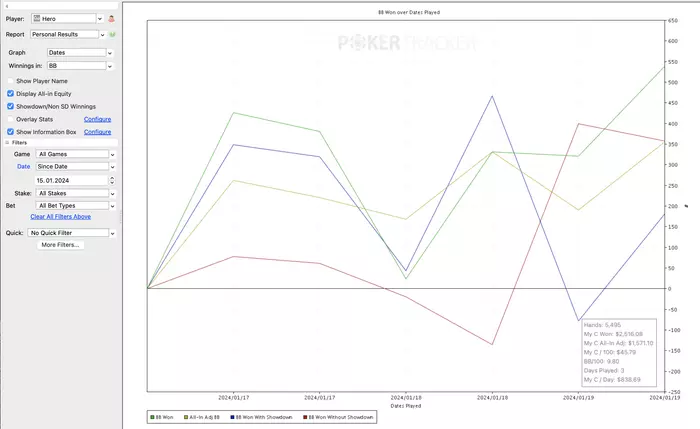Viewport: 700px width, 429px height.
Task: Click the red BB Won Without Showdown legend swatch
Action: coord(305,417)
